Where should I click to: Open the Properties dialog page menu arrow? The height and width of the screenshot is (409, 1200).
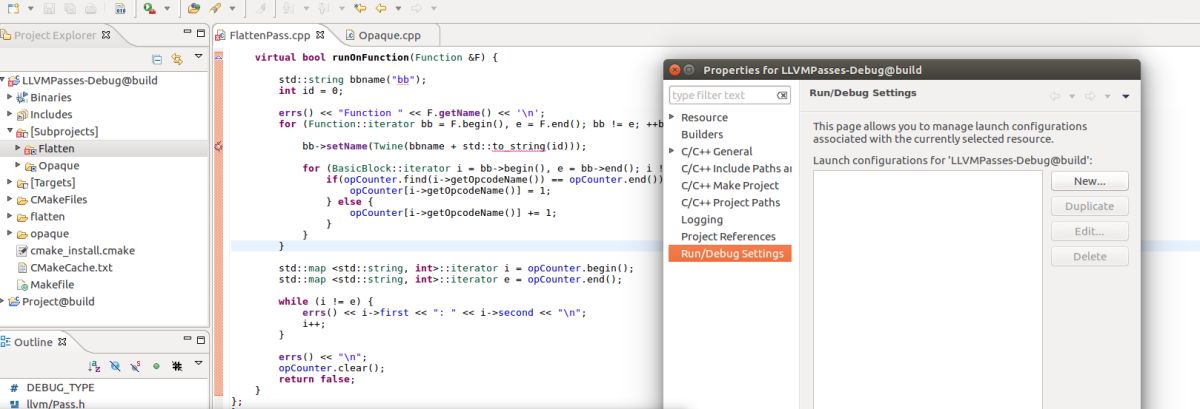(x=1125, y=96)
